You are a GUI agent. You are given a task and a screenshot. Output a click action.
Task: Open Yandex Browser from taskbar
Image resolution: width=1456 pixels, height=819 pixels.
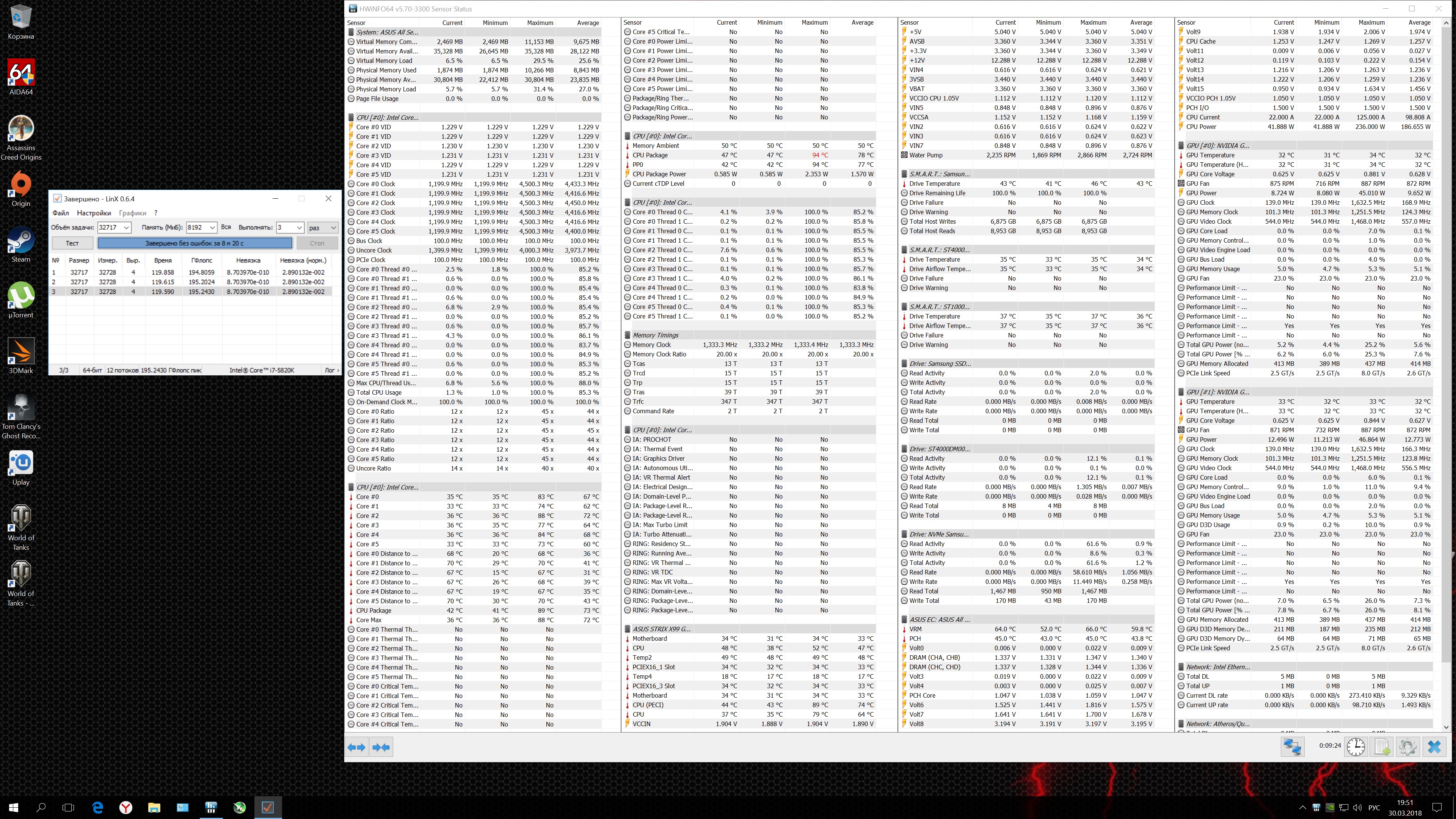126,807
